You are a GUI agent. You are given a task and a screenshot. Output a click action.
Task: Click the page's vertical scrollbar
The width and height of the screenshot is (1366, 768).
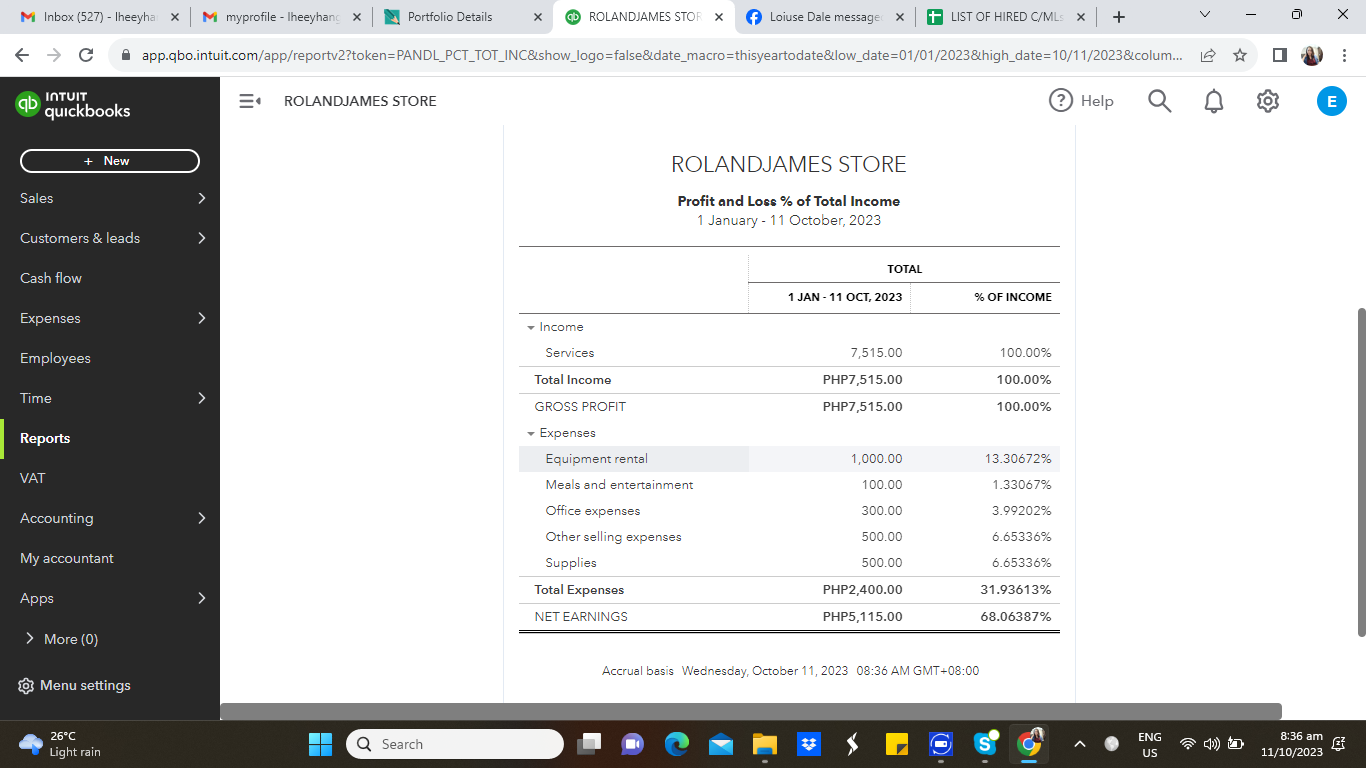[1360, 472]
